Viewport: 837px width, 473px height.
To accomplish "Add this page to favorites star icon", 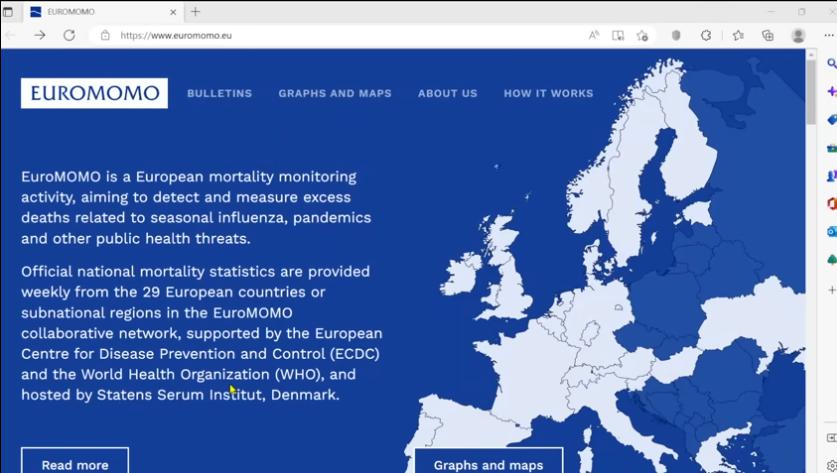I will [642, 35].
